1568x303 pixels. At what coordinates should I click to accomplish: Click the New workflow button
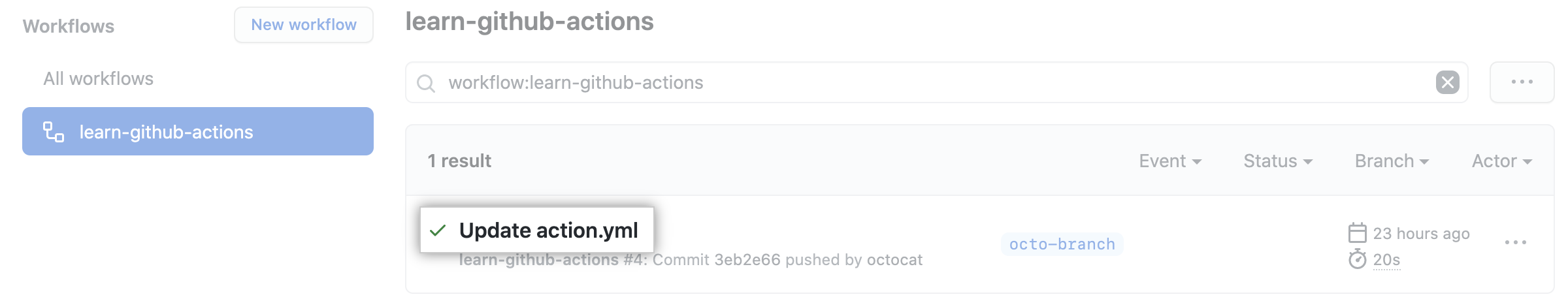coord(304,25)
